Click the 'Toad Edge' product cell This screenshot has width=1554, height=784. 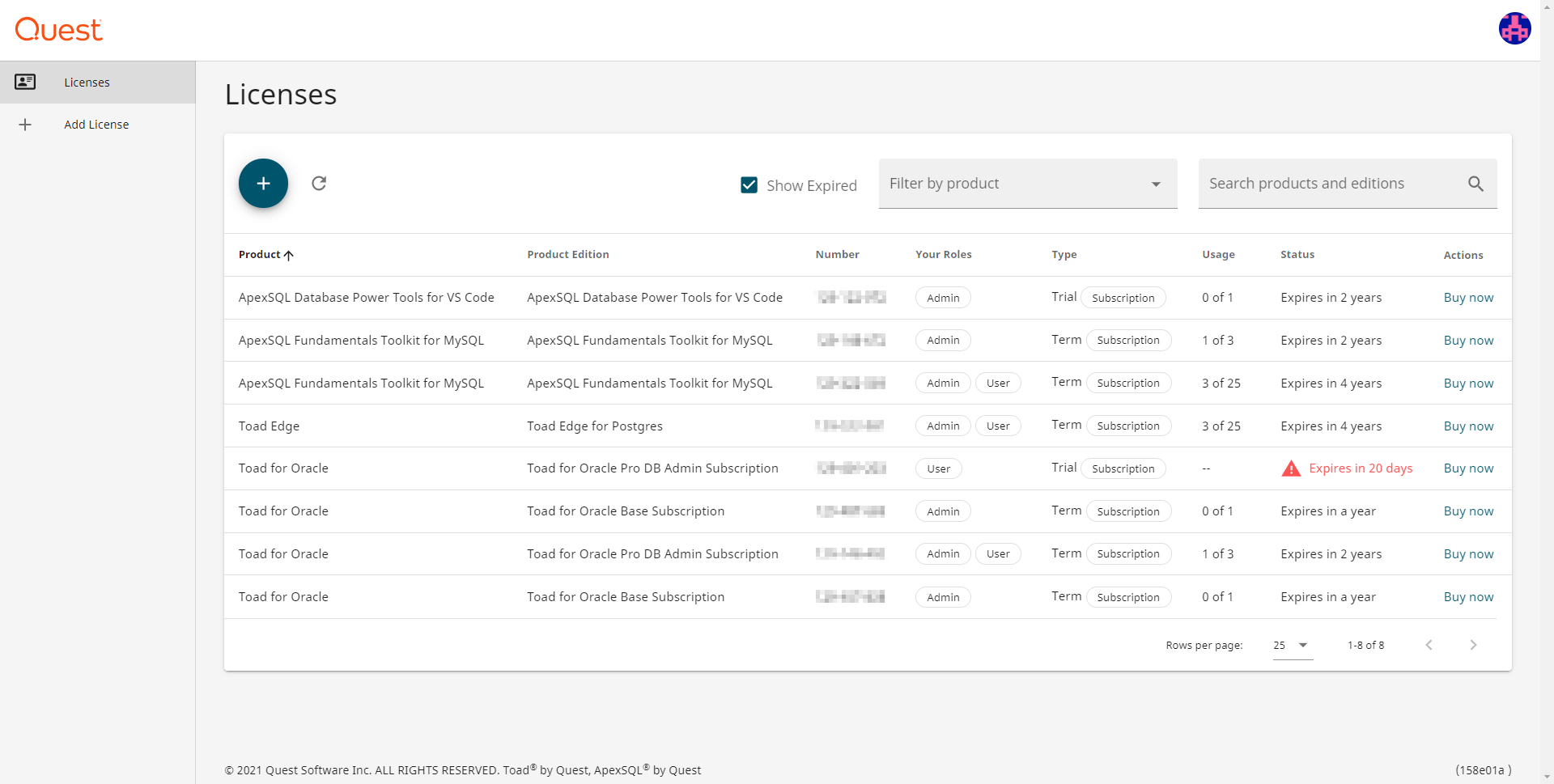[269, 426]
